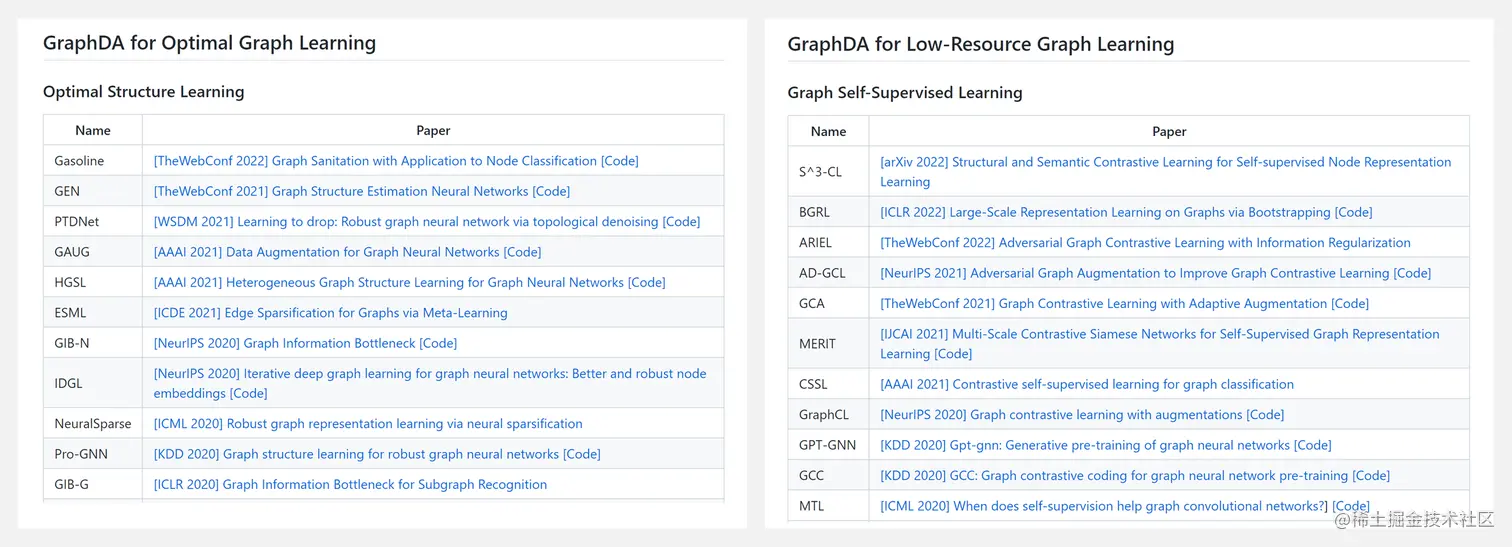This screenshot has width=1512, height=547.
Task: Open GPT-GNN Generative pre-training paper link
Action: [1085, 445]
